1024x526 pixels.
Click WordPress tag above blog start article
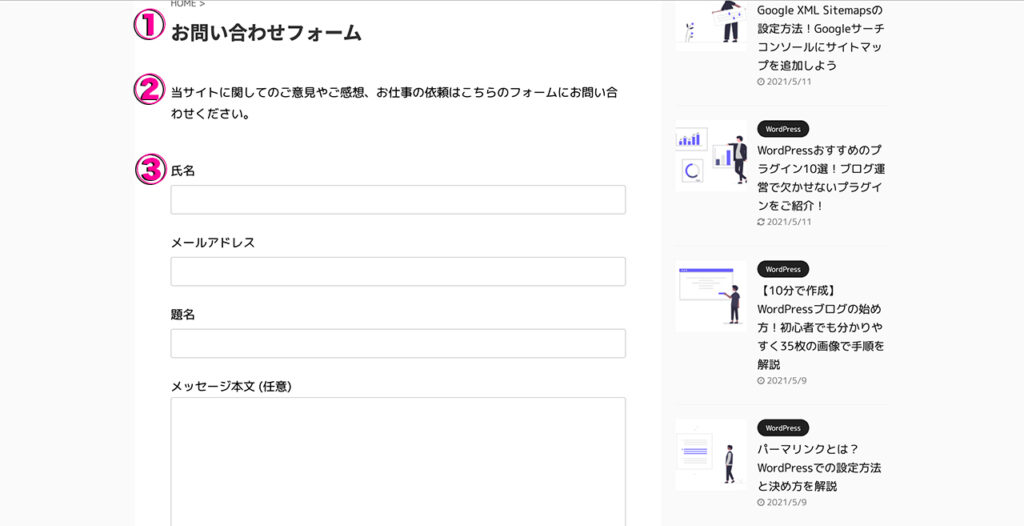[x=783, y=269]
